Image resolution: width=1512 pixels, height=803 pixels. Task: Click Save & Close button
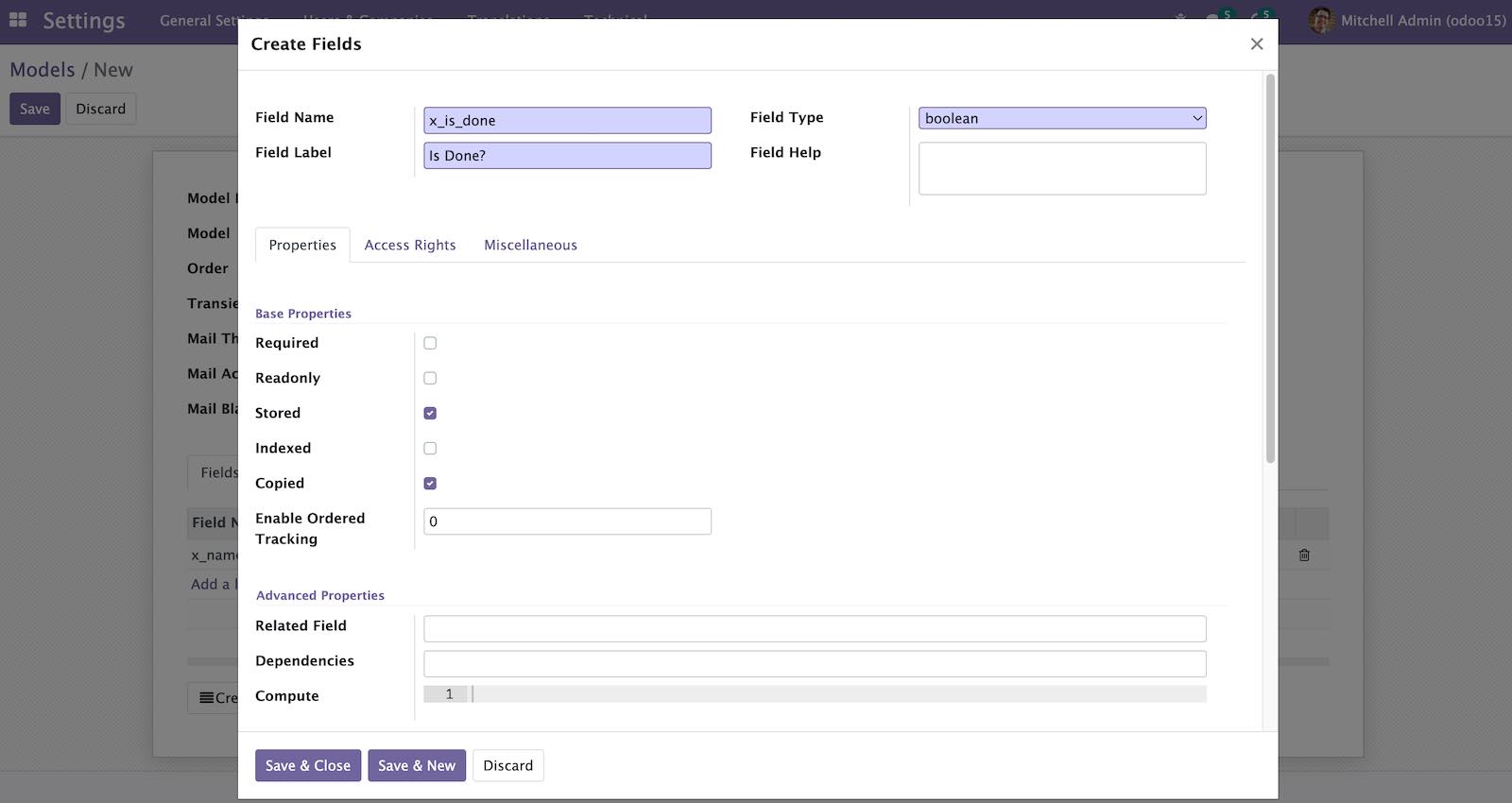click(x=308, y=765)
